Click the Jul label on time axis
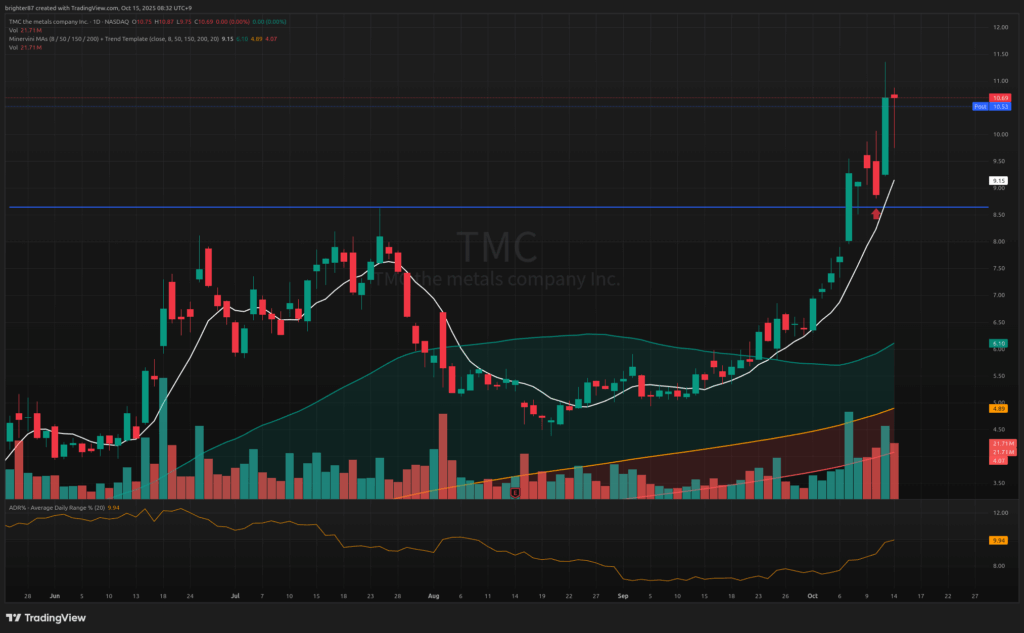Image resolution: width=1024 pixels, height=633 pixels. click(x=236, y=595)
